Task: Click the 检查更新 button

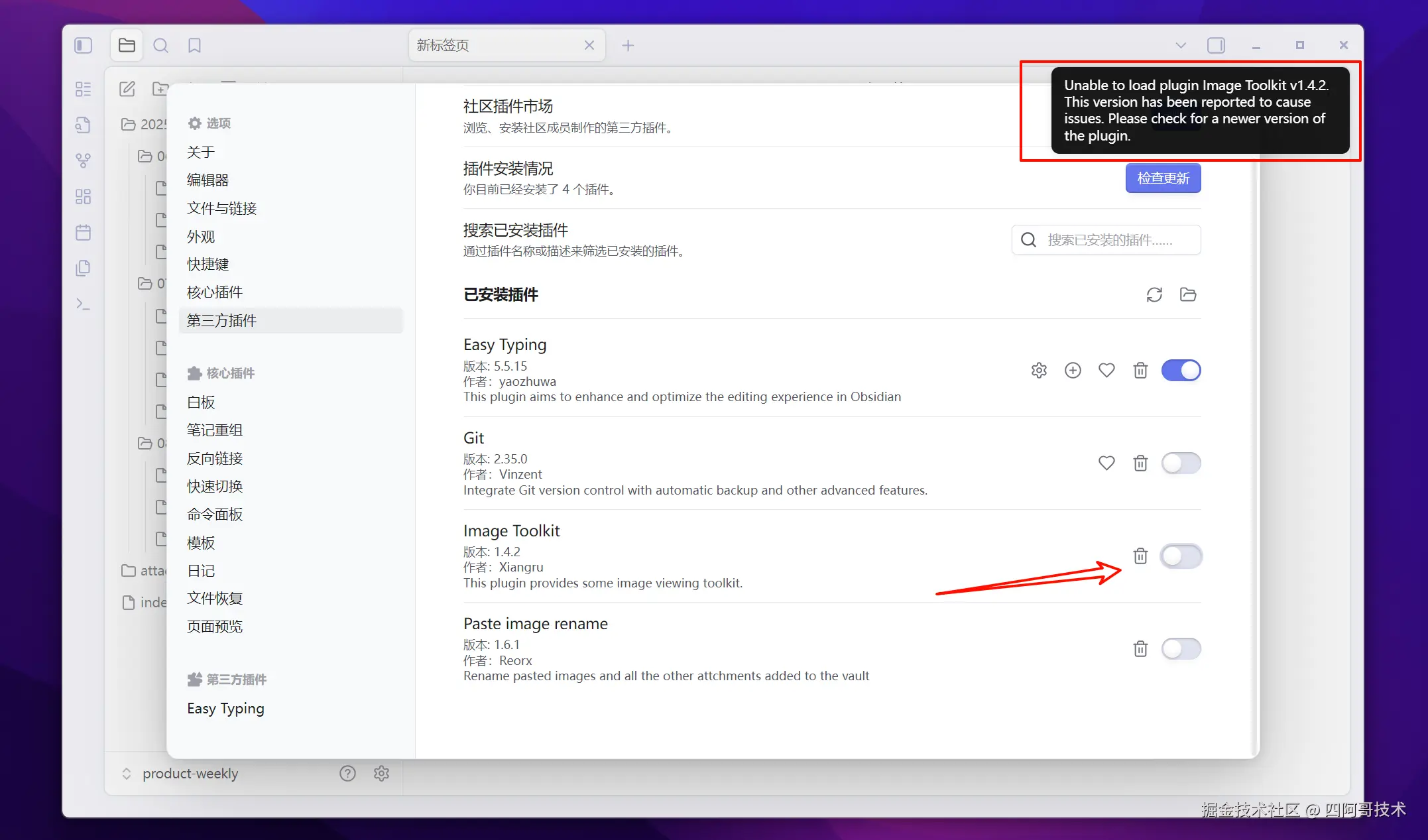Action: coord(1163,178)
